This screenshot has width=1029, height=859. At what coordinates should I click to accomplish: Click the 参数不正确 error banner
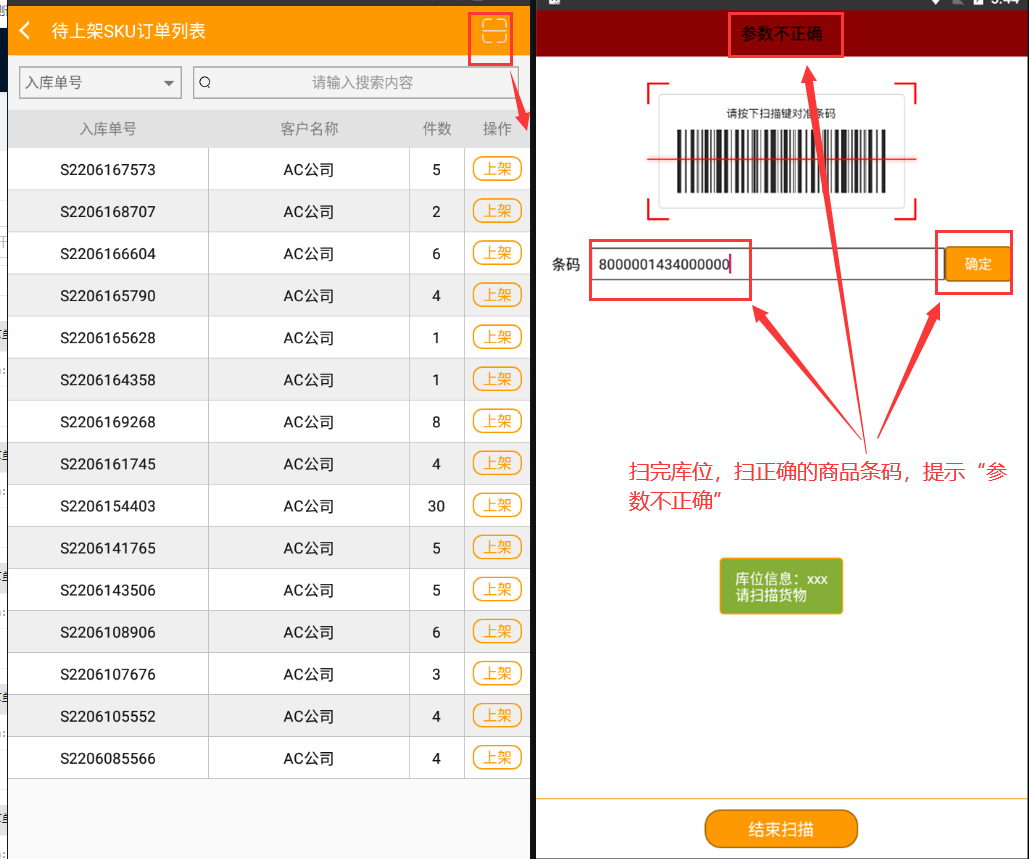(781, 34)
